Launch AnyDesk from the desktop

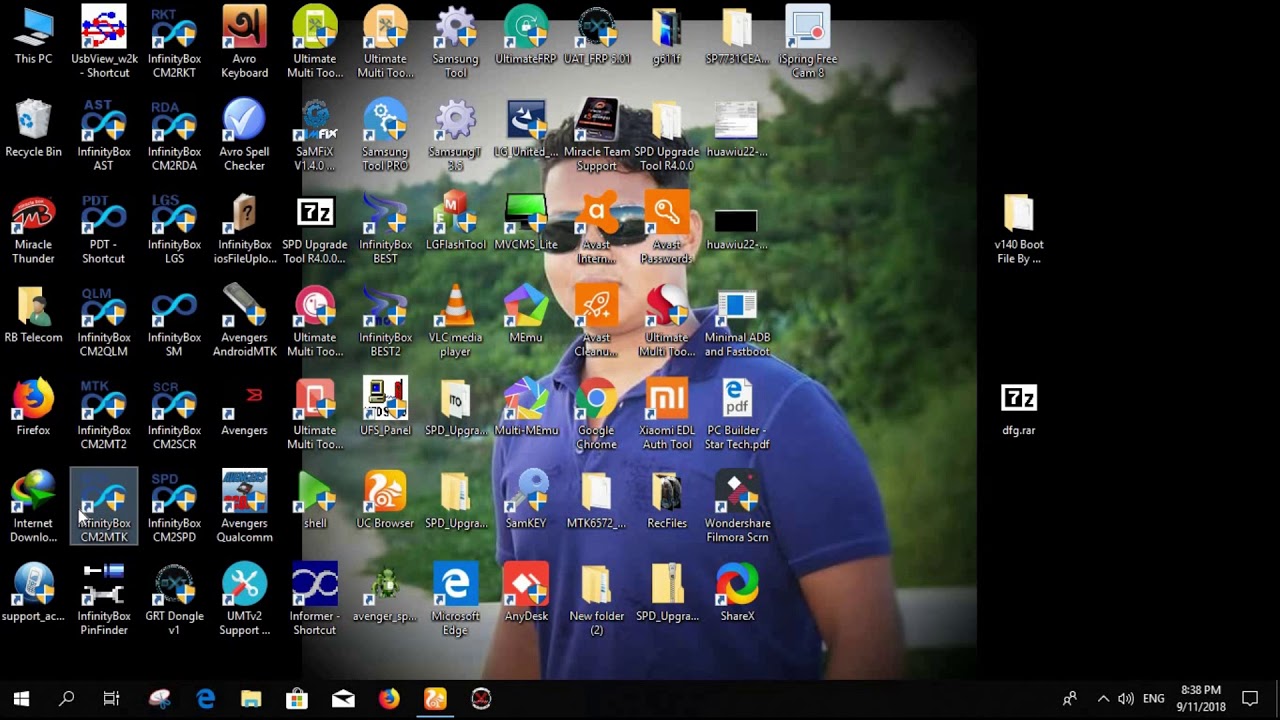pos(526,594)
